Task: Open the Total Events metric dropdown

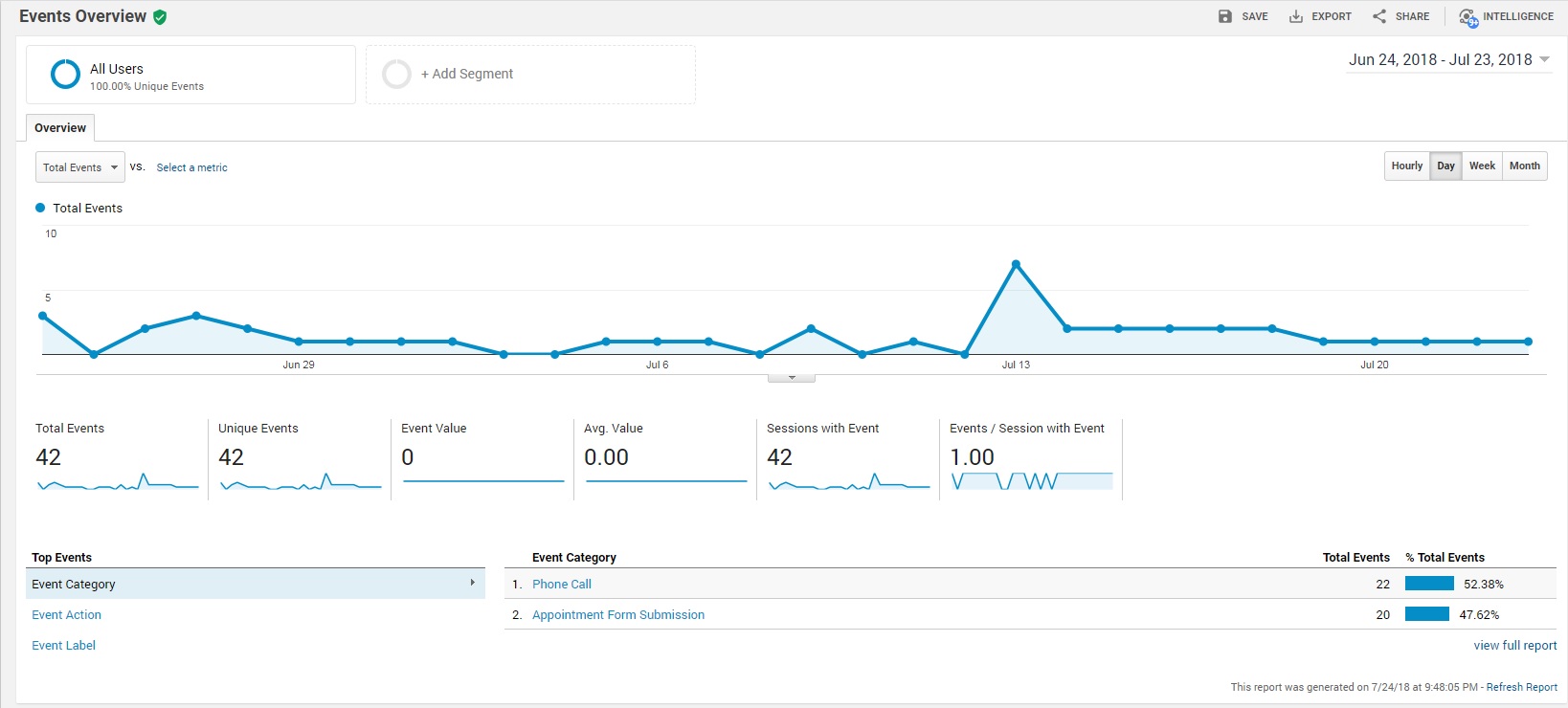Action: 80,167
